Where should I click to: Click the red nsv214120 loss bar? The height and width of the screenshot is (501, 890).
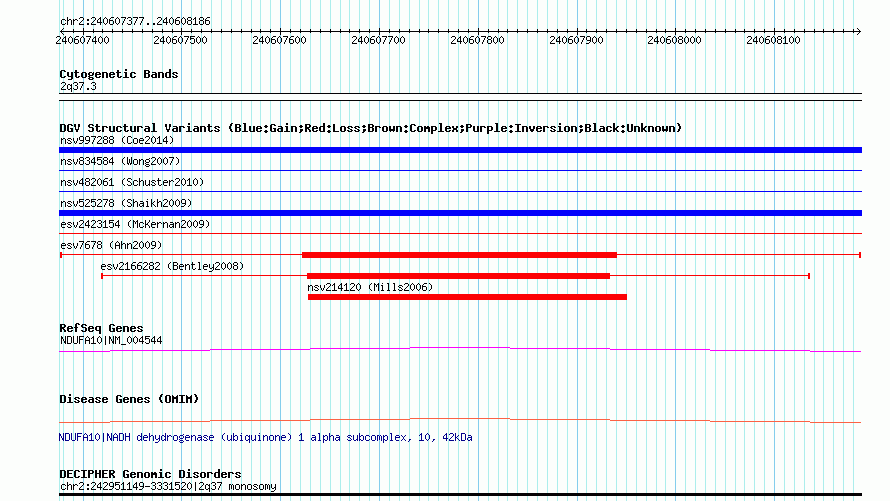[x=467, y=297]
